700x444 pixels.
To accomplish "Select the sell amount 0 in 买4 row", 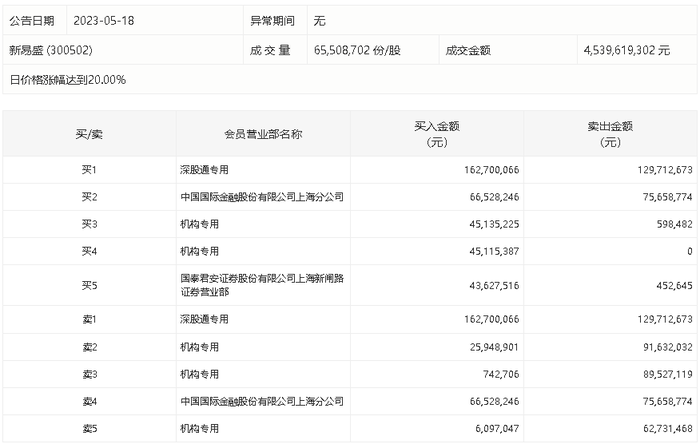I will tap(690, 251).
